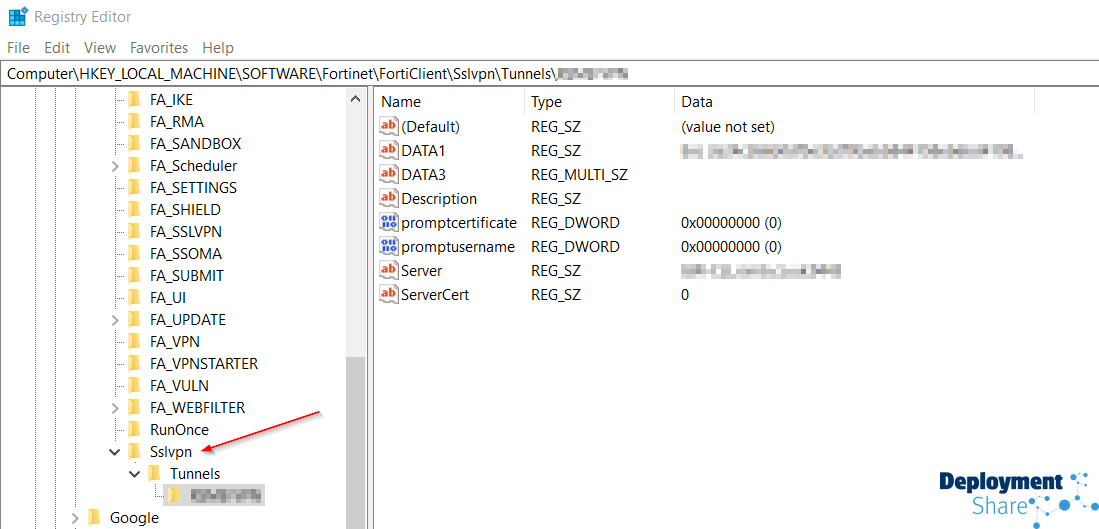Collapse the Tunnels key
Viewport: 1099px width, 529px height.
pyautogui.click(x=135, y=474)
